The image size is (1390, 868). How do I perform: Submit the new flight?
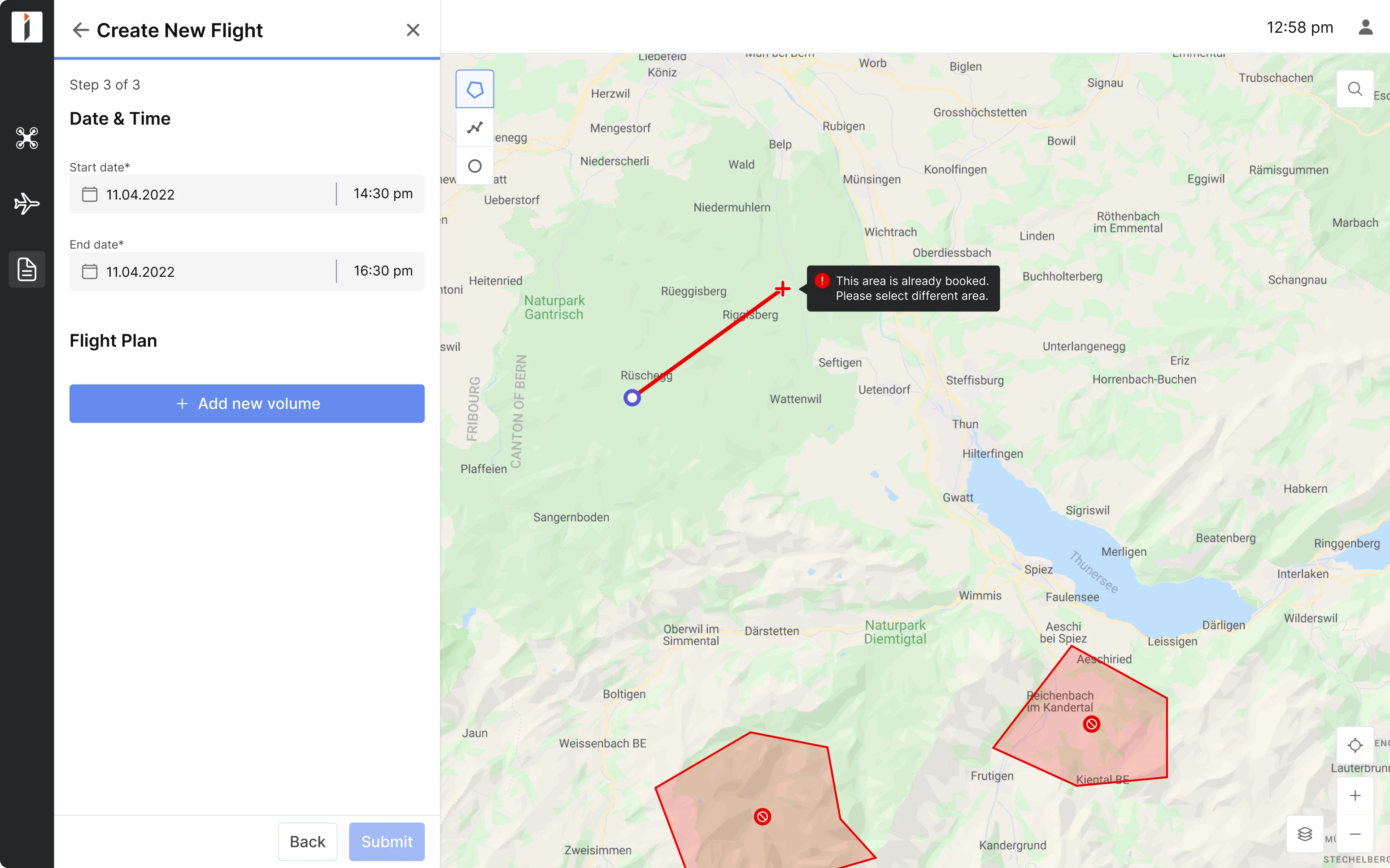[386, 841]
